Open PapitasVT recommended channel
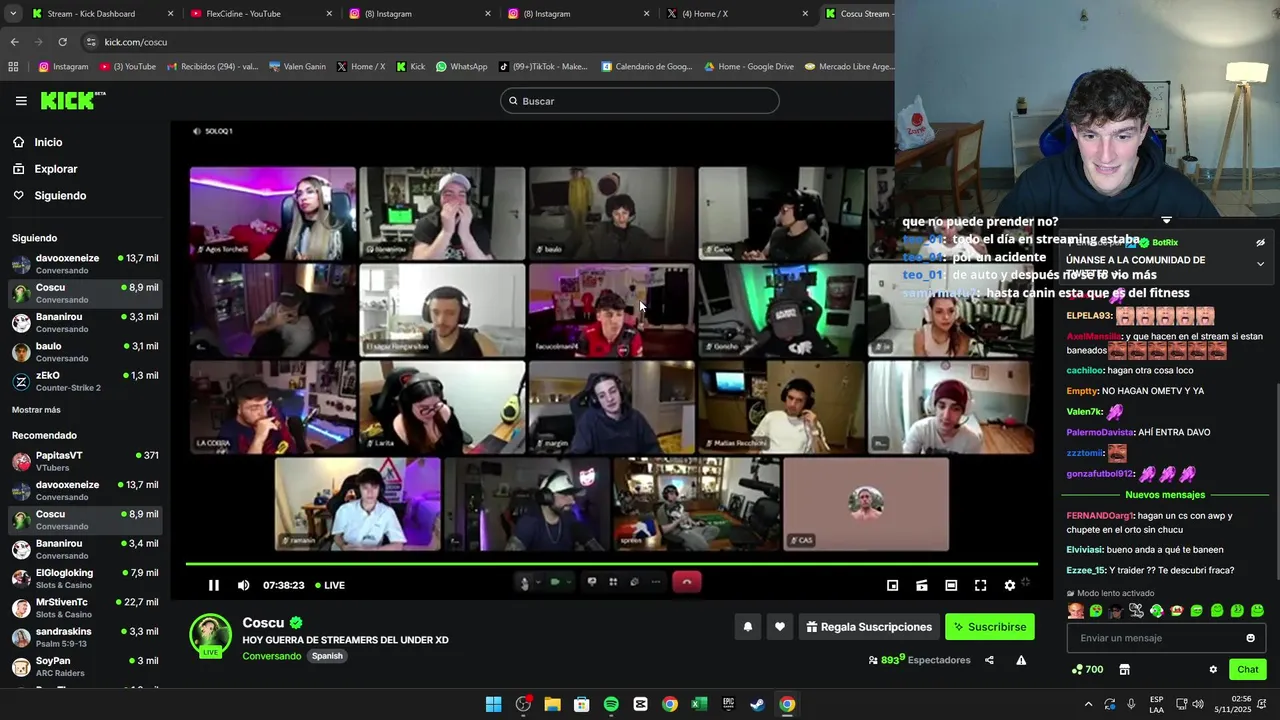 click(85, 461)
